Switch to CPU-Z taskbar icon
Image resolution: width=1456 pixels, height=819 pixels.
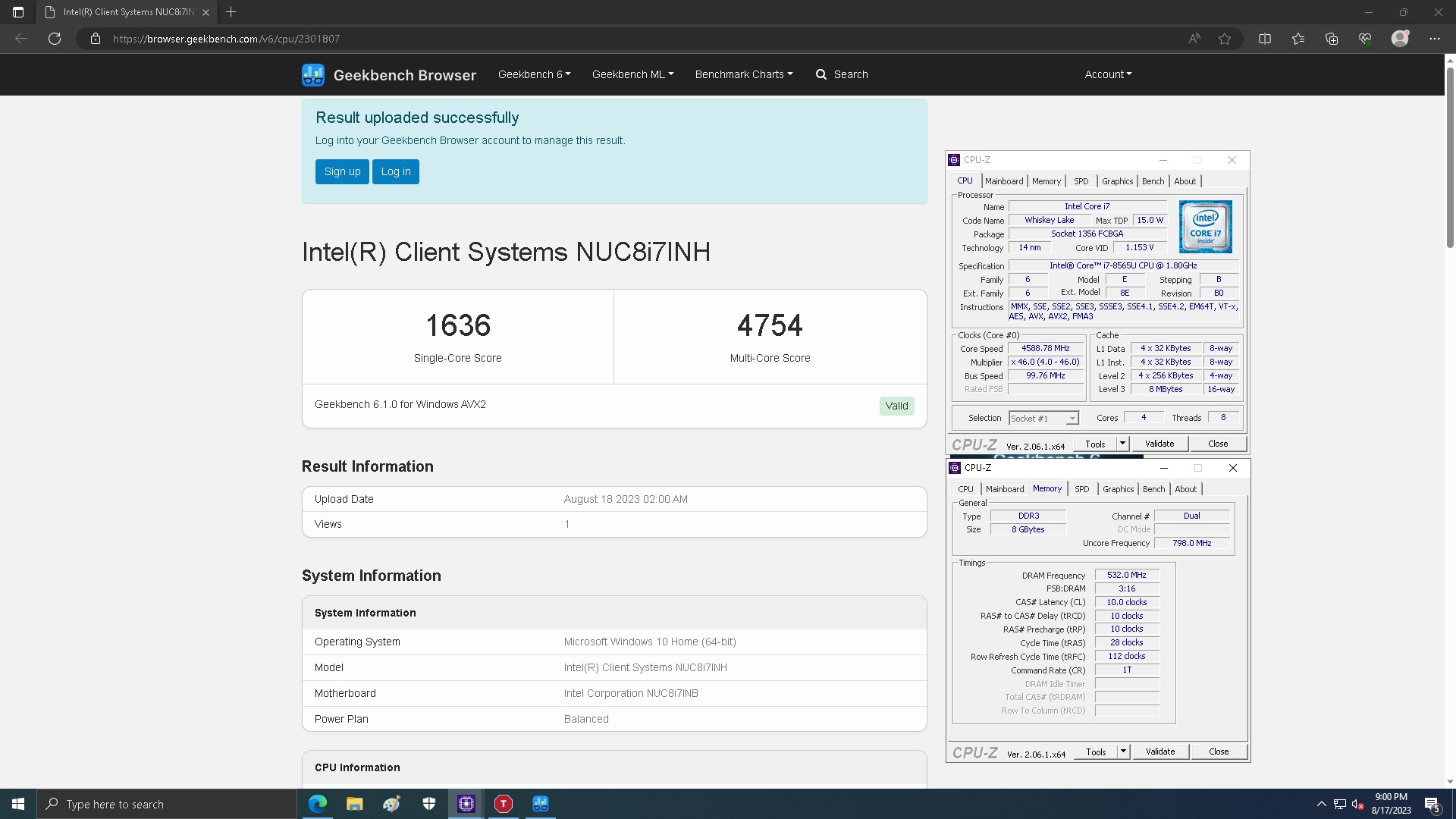[x=466, y=804]
